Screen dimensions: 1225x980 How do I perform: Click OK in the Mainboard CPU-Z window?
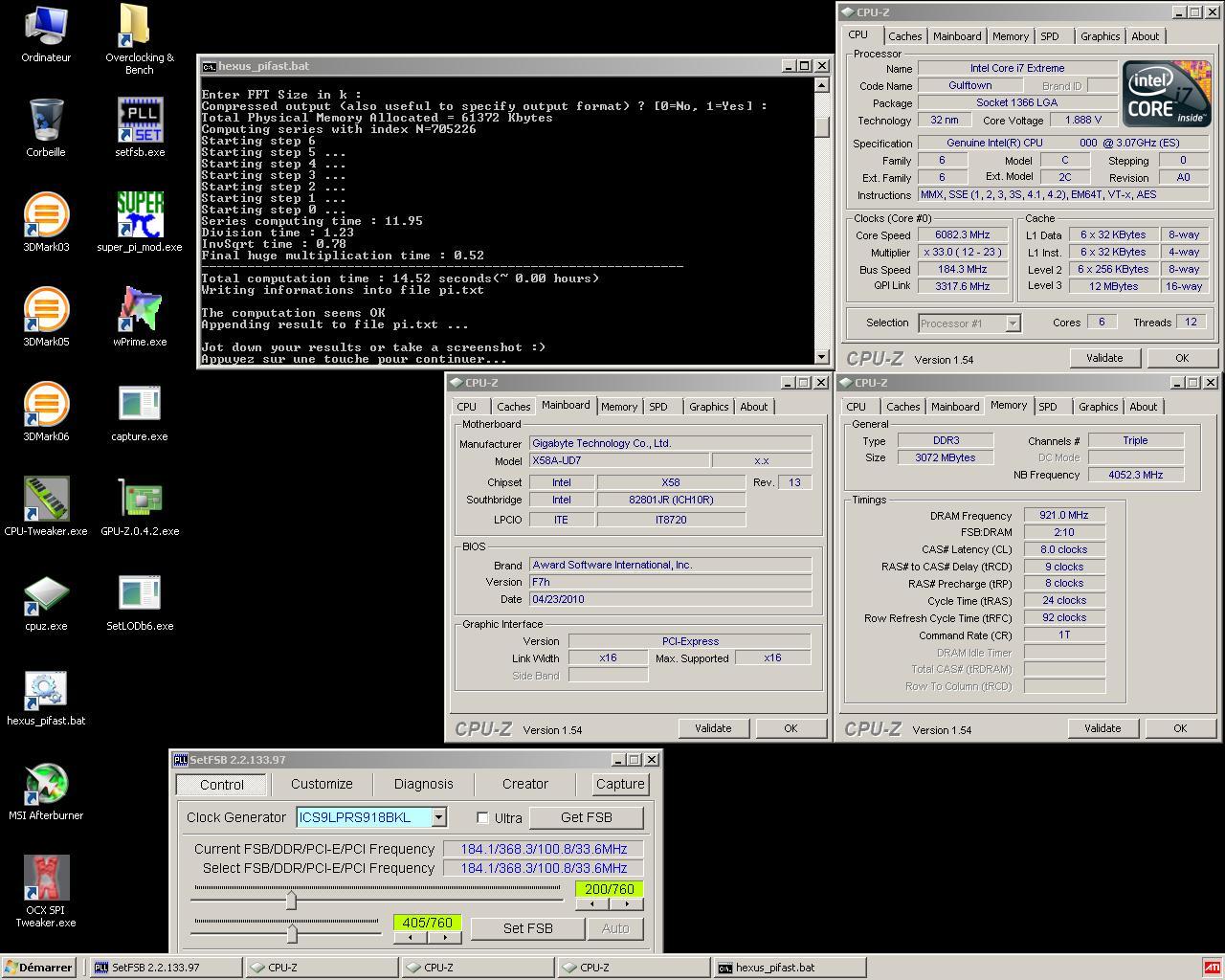tap(791, 728)
